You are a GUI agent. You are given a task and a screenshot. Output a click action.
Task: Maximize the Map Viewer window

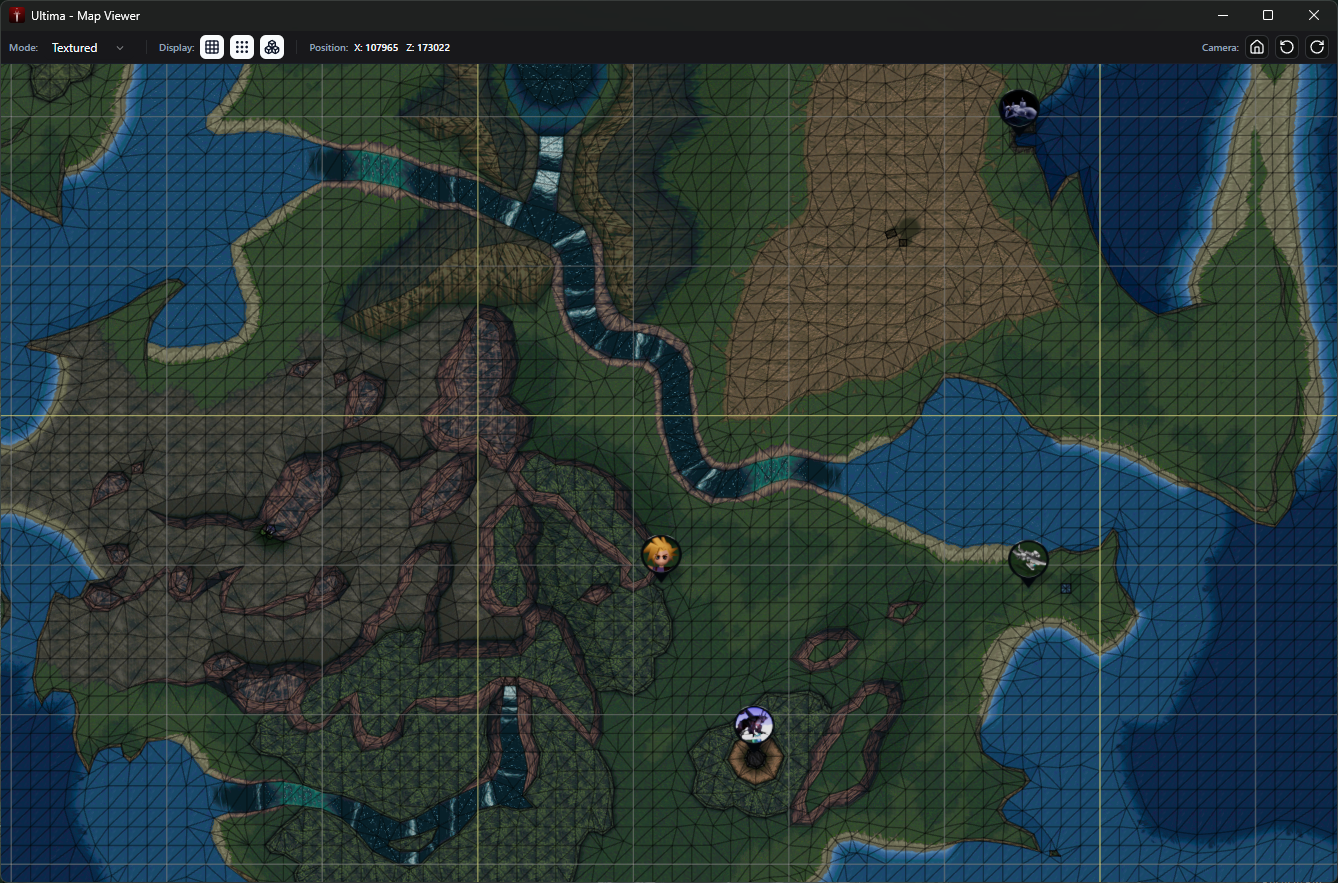[x=1268, y=15]
